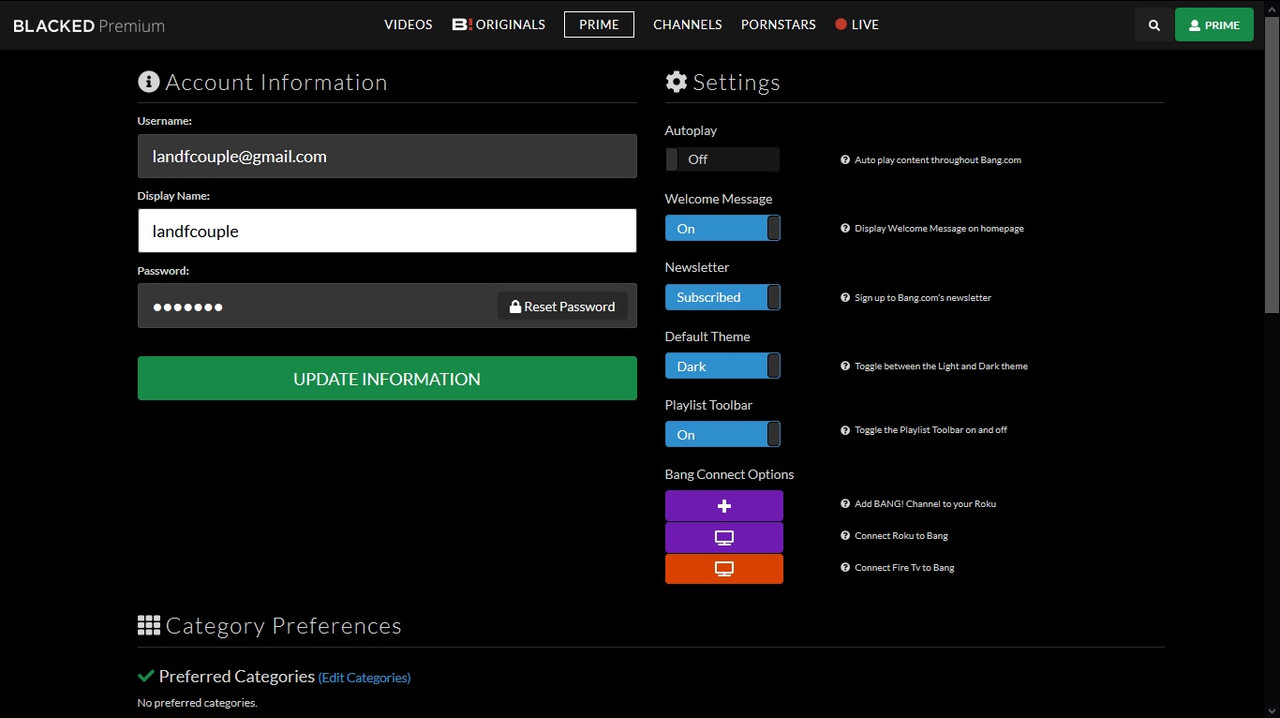The image size is (1280, 718).
Task: Go to the ORIGINALS section
Action: 499,25
